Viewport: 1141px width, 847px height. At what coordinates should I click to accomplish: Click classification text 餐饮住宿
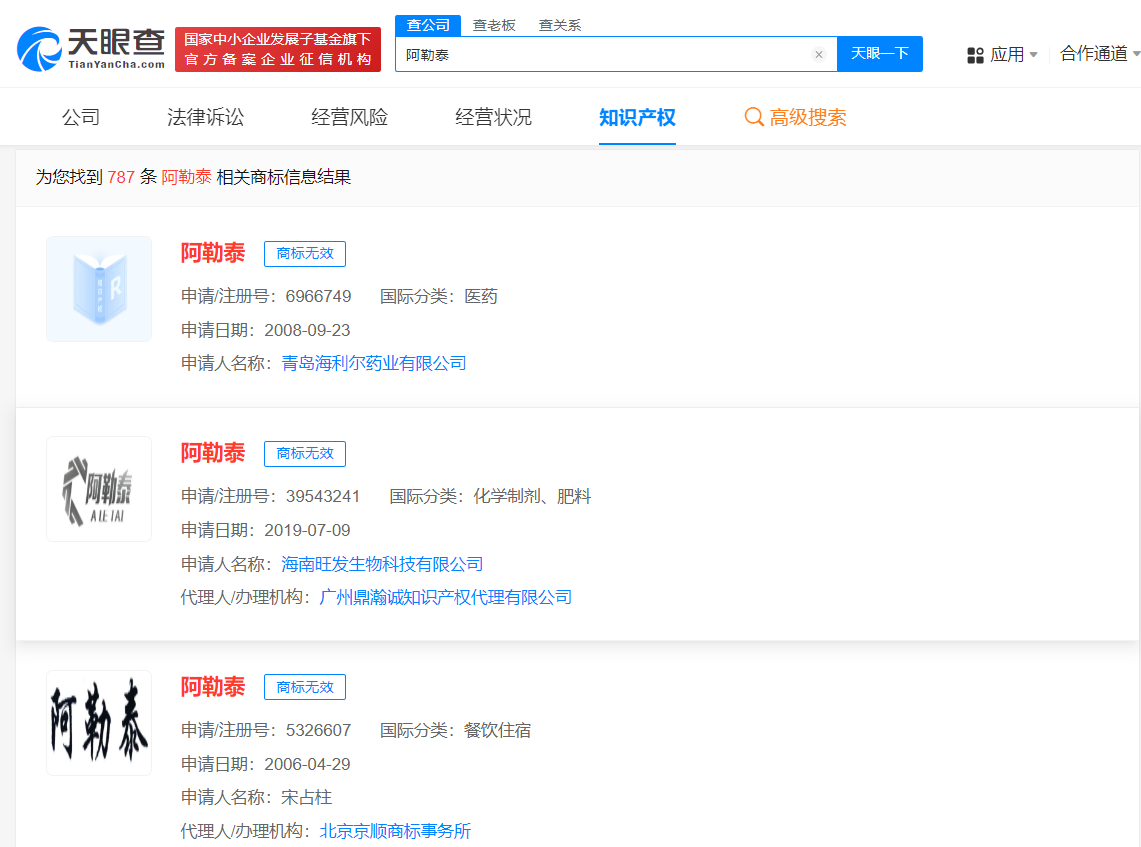[x=497, y=730]
